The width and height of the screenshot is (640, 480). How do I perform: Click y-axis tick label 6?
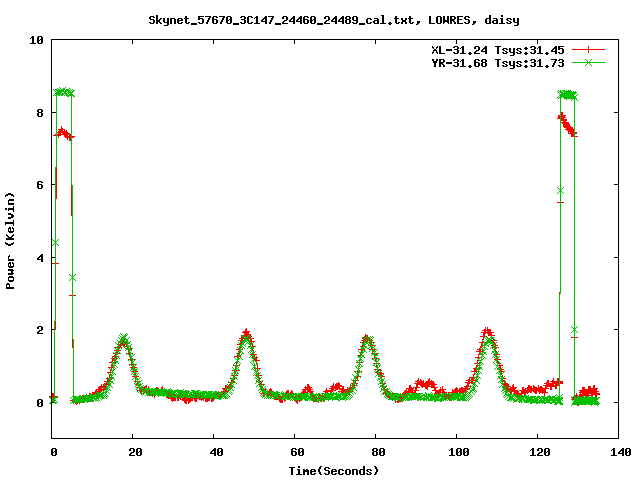[x=40, y=185]
